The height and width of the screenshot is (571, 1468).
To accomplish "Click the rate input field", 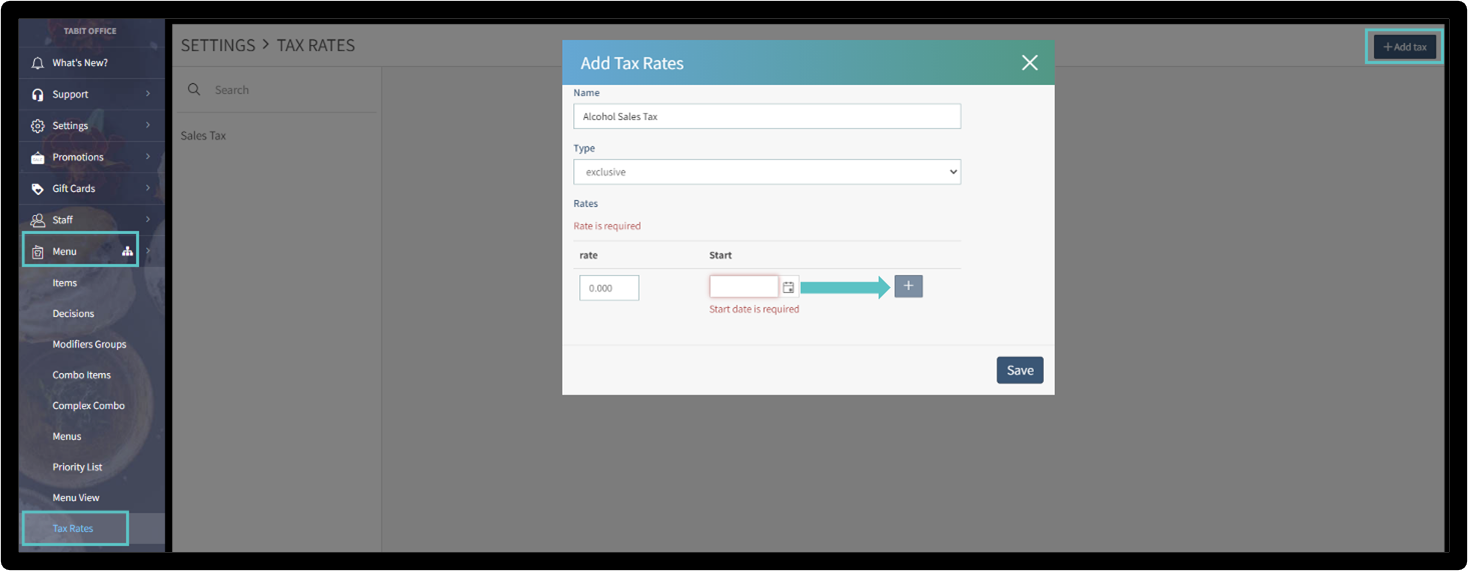I will tap(609, 288).
